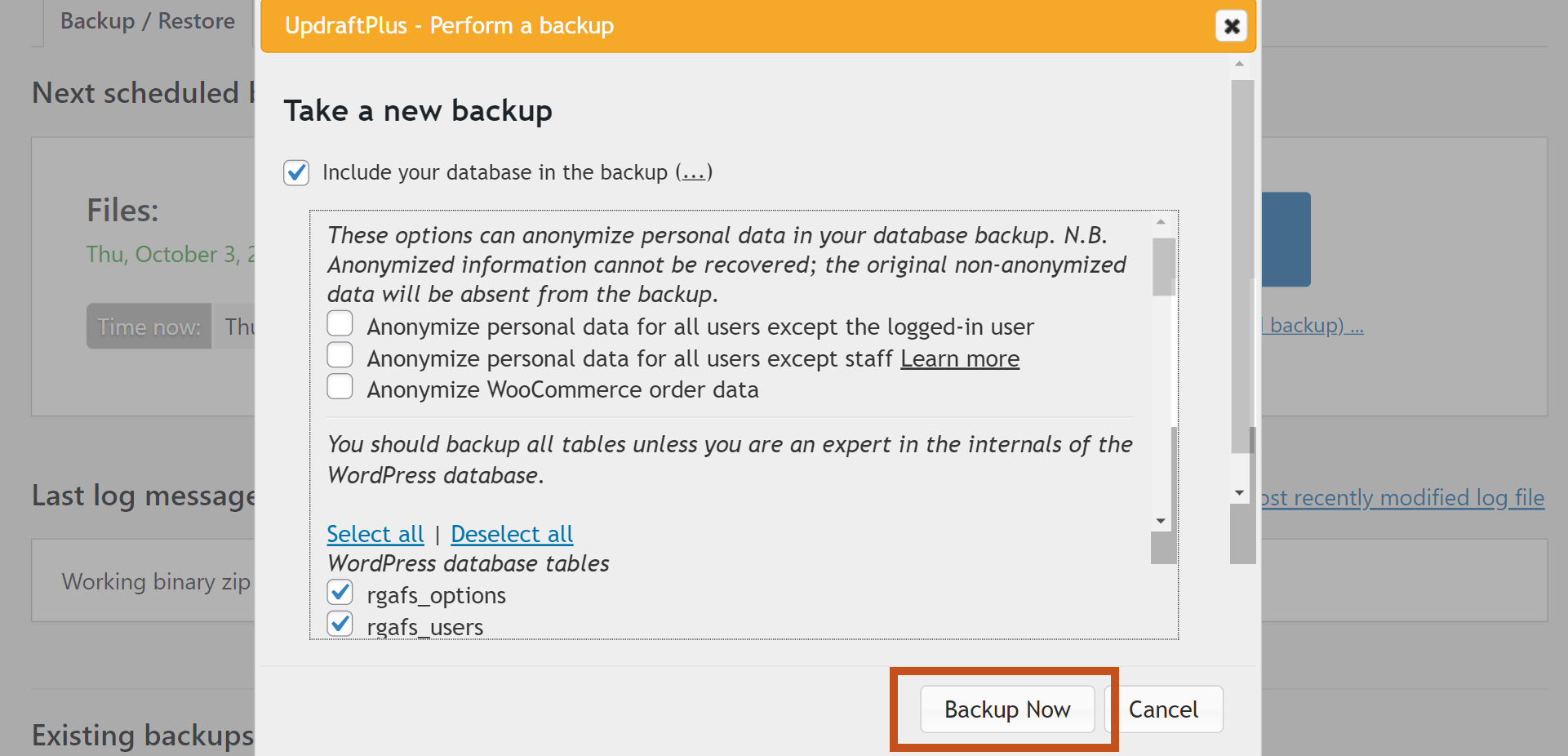Close the UpdraftPlus backup dialog
The image size is (1568, 756).
pyautogui.click(x=1231, y=26)
